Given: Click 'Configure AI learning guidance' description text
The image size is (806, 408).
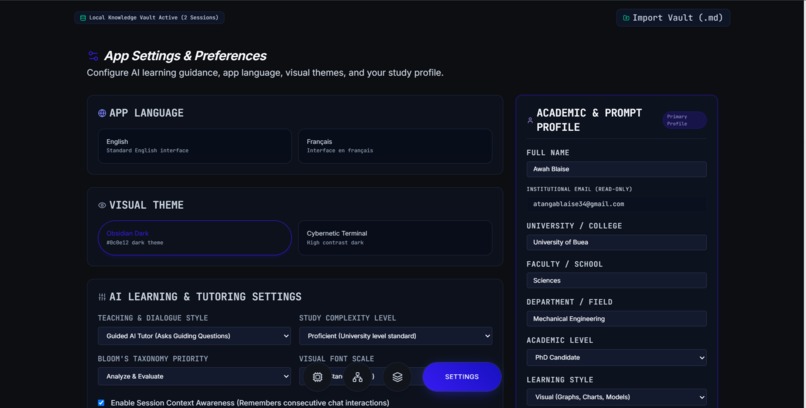Looking at the screenshot, I should pyautogui.click(x=265, y=73).
